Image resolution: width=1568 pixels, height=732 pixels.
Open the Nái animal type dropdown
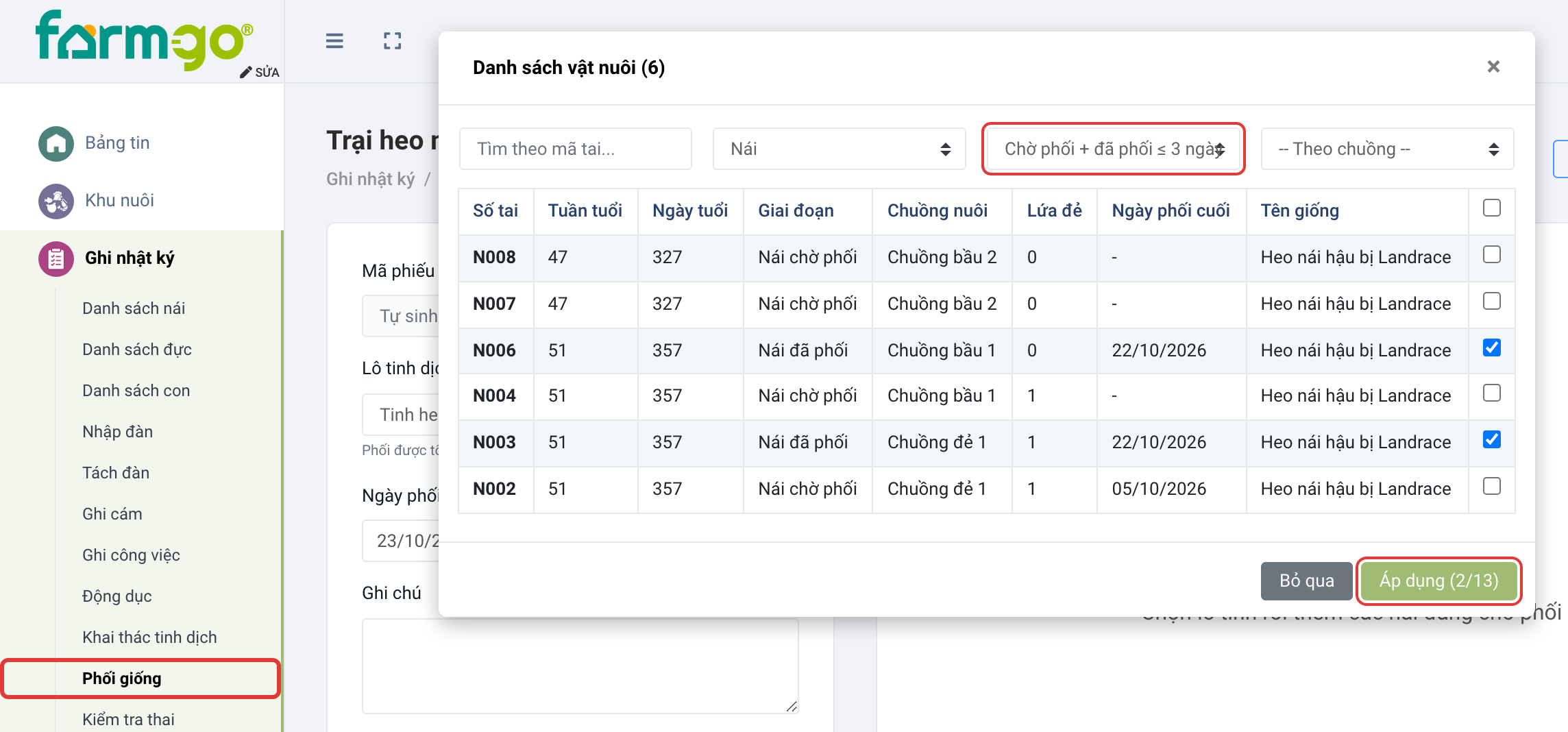(x=840, y=149)
